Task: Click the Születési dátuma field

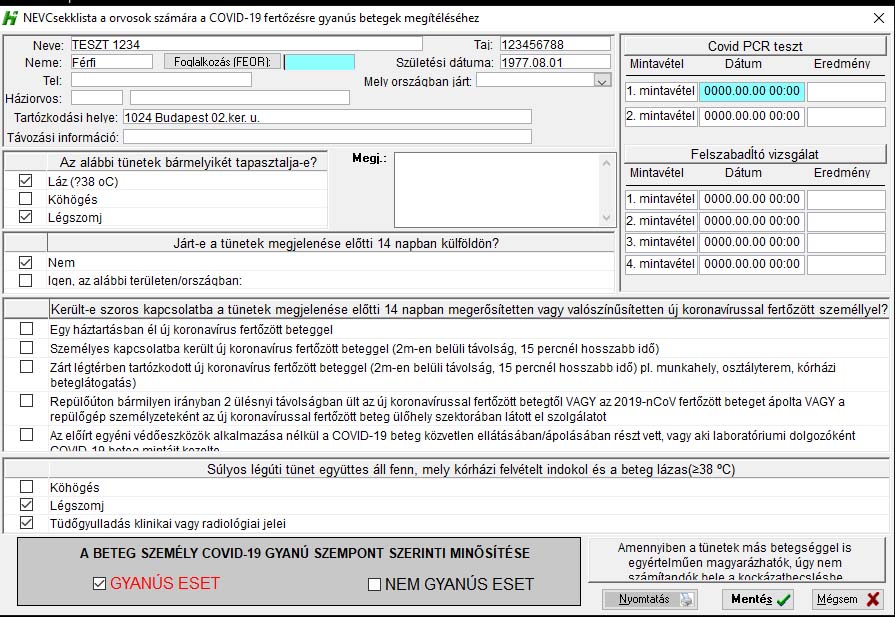Action: (x=555, y=62)
